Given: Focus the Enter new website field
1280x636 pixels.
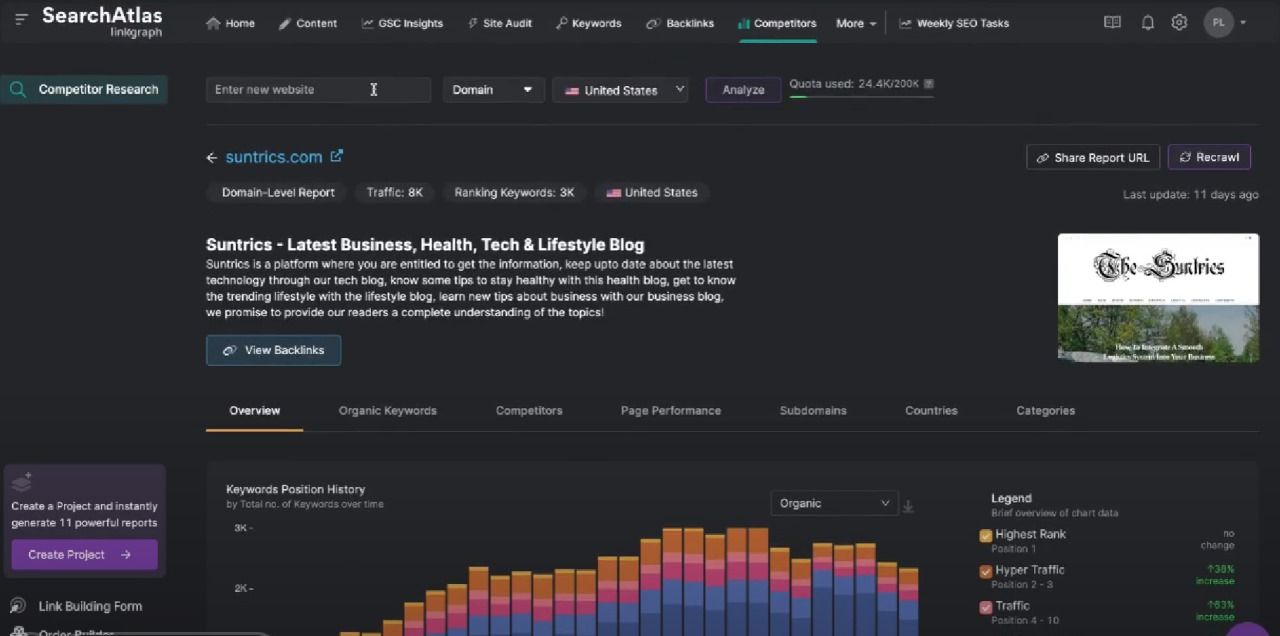Looking at the screenshot, I should 318,90.
